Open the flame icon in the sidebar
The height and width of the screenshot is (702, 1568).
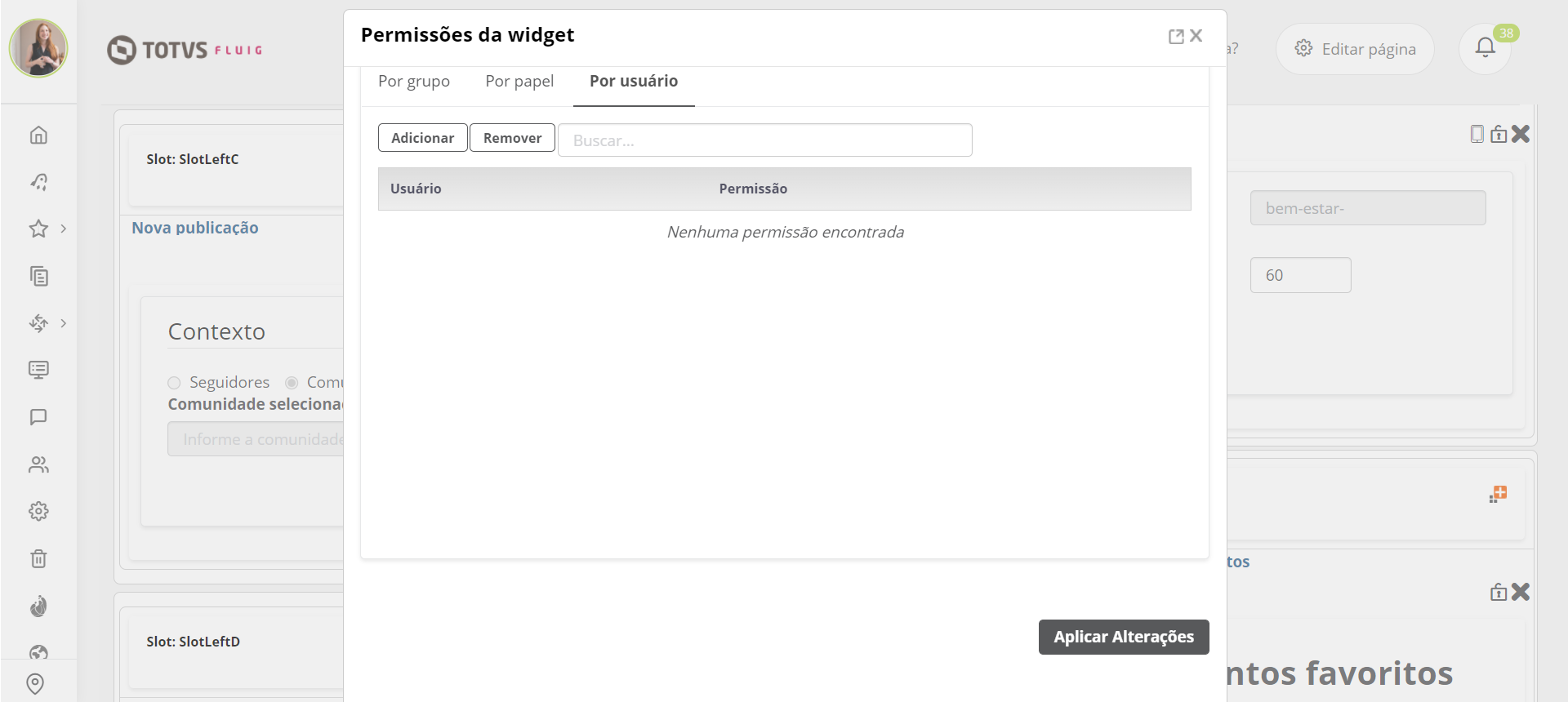38,606
